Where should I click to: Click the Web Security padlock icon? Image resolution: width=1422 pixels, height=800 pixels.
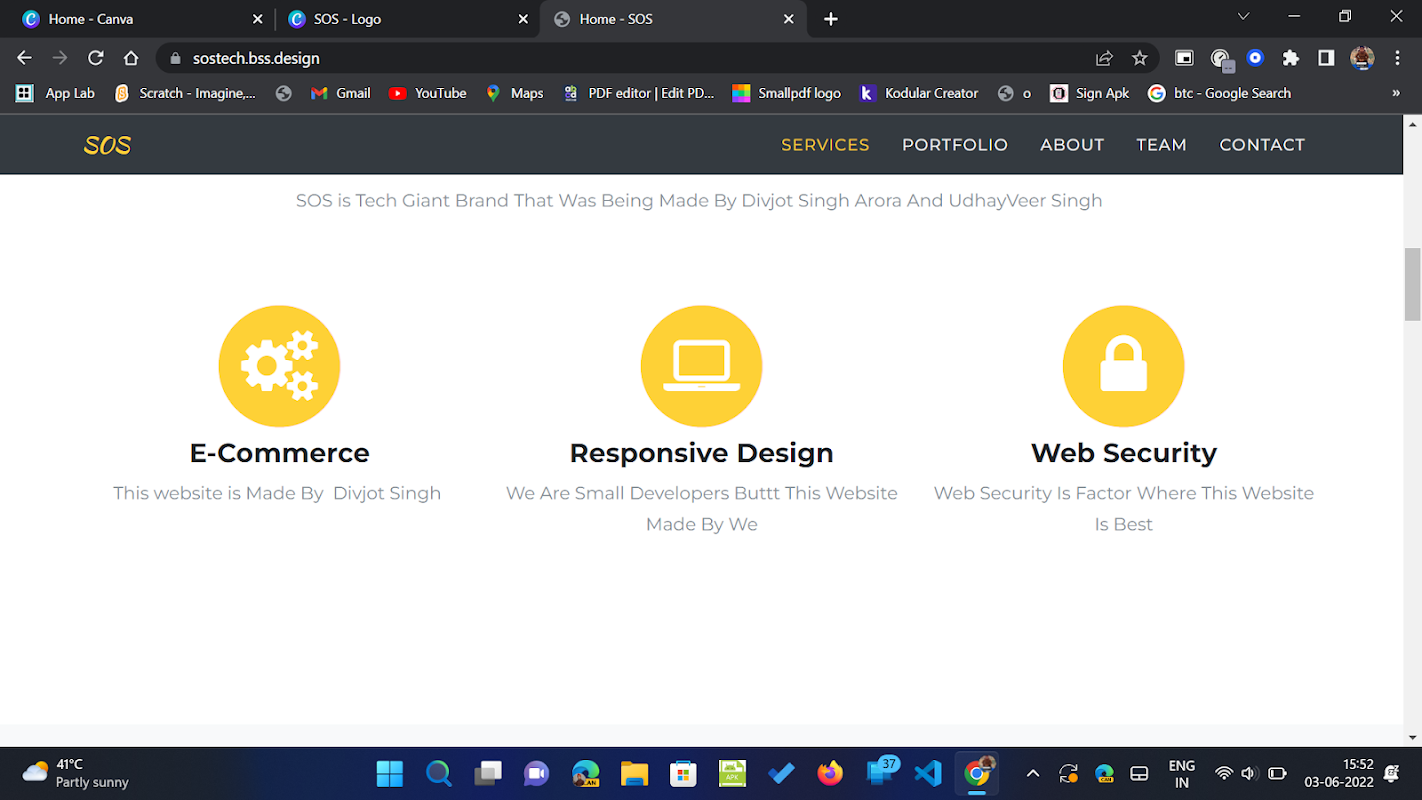tap(1123, 366)
